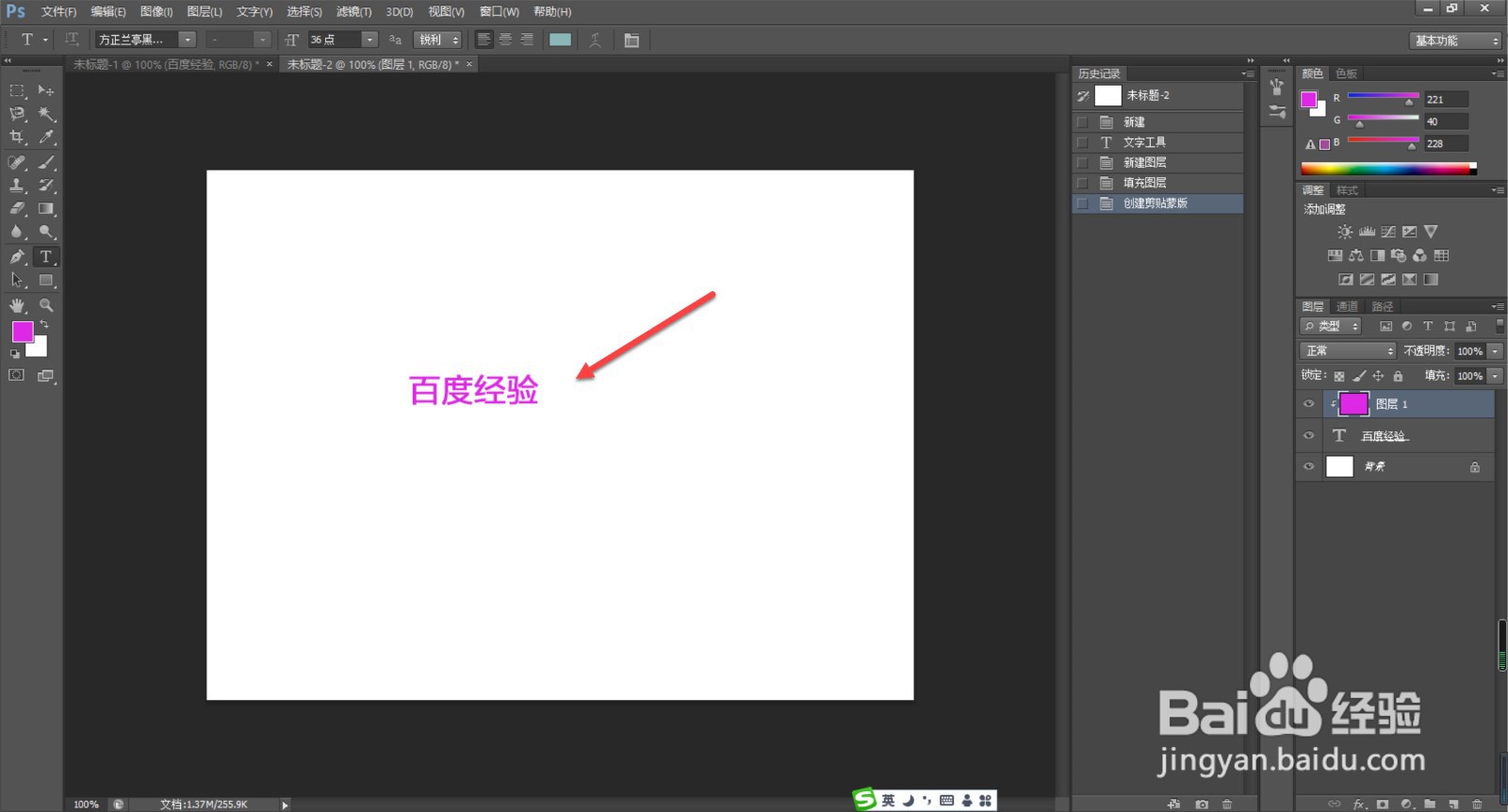Open the 不透明度 opacity dropdown arrow

pyautogui.click(x=1495, y=350)
